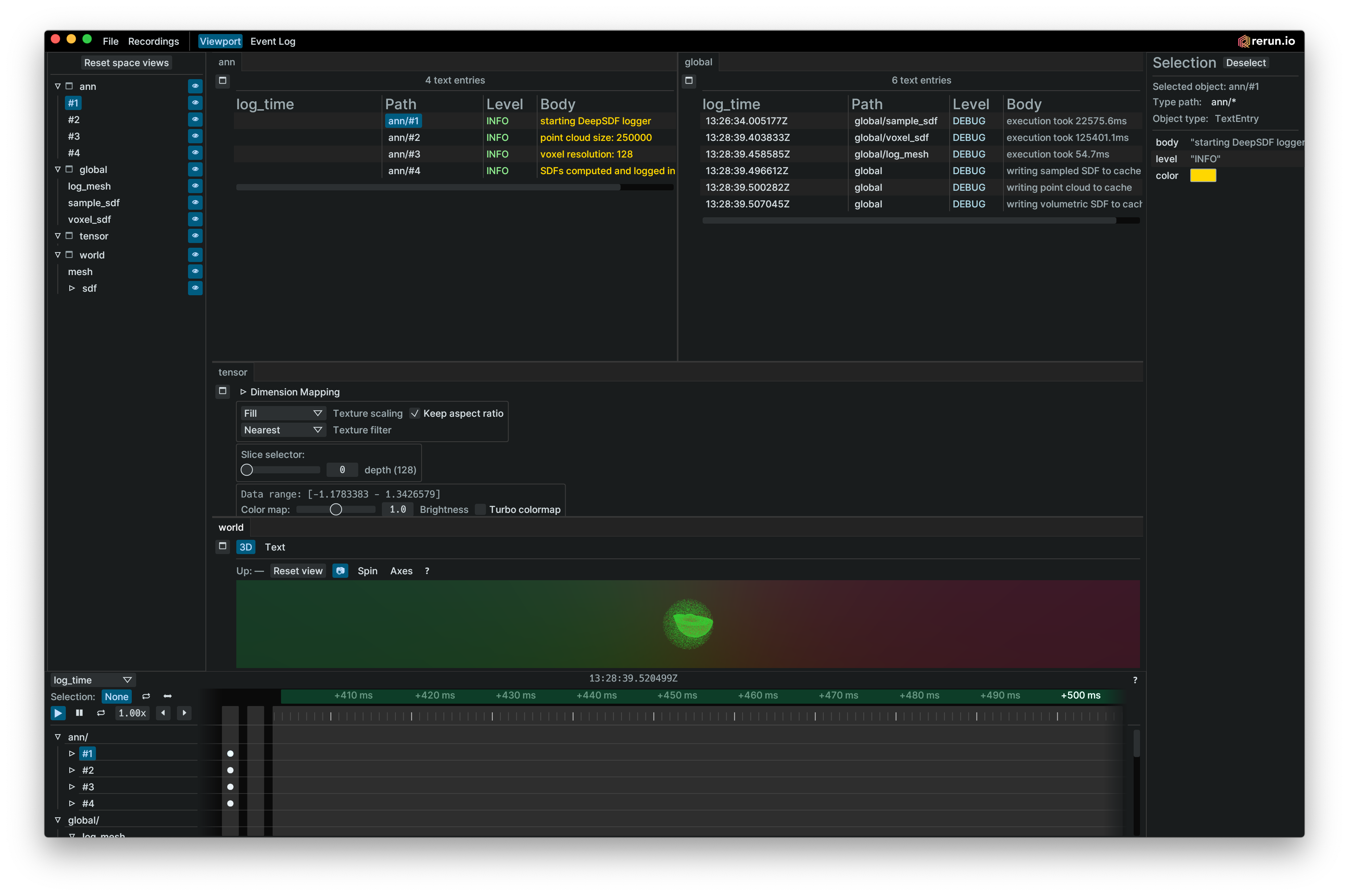Enable the Turbo colormap checkbox
The height and width of the screenshot is (896, 1349).
[x=481, y=509]
